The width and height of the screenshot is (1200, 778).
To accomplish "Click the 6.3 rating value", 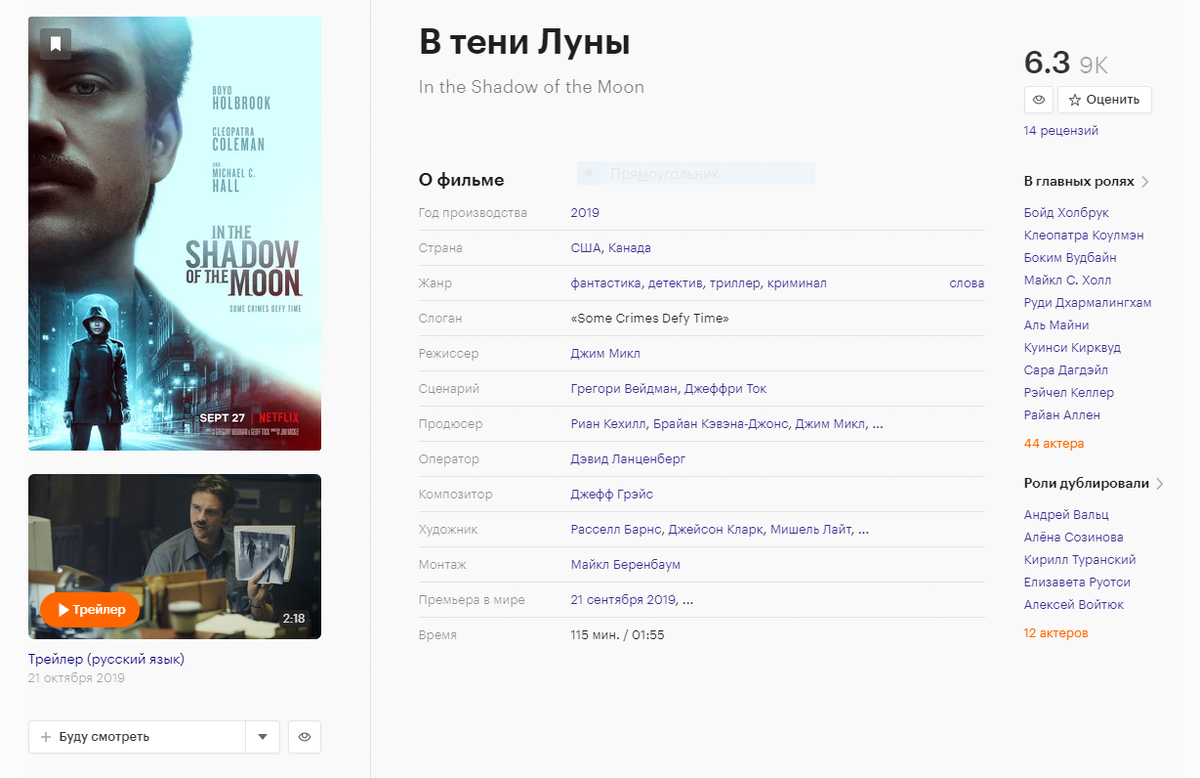I will click(x=1047, y=63).
